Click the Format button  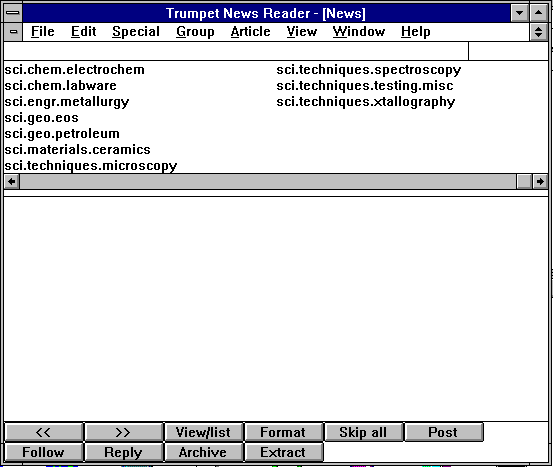[x=283, y=432]
